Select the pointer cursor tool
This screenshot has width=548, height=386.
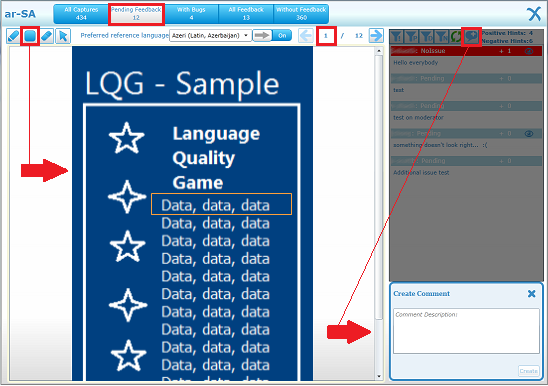(x=63, y=36)
